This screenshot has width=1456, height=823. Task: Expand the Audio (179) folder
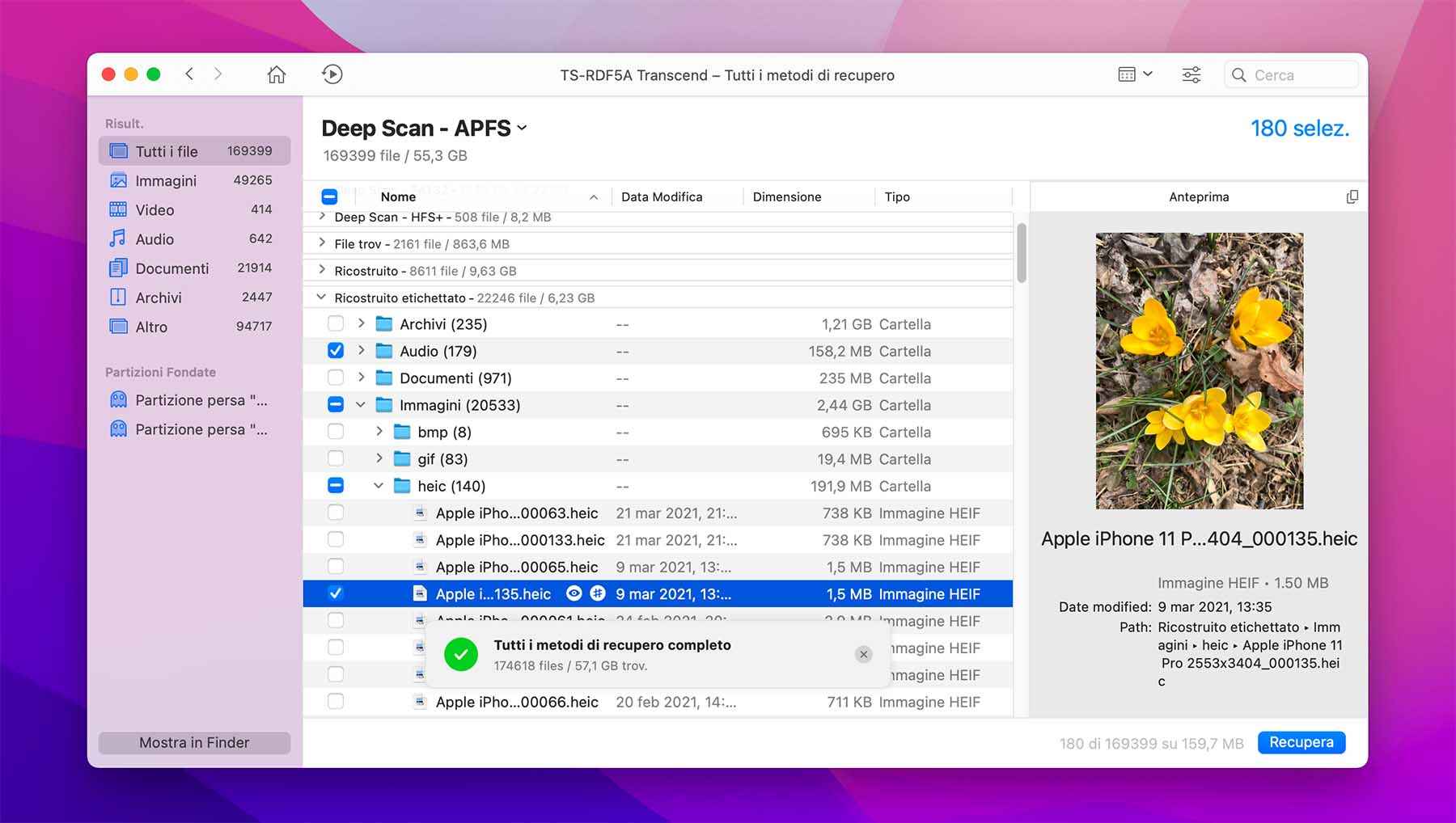point(361,351)
